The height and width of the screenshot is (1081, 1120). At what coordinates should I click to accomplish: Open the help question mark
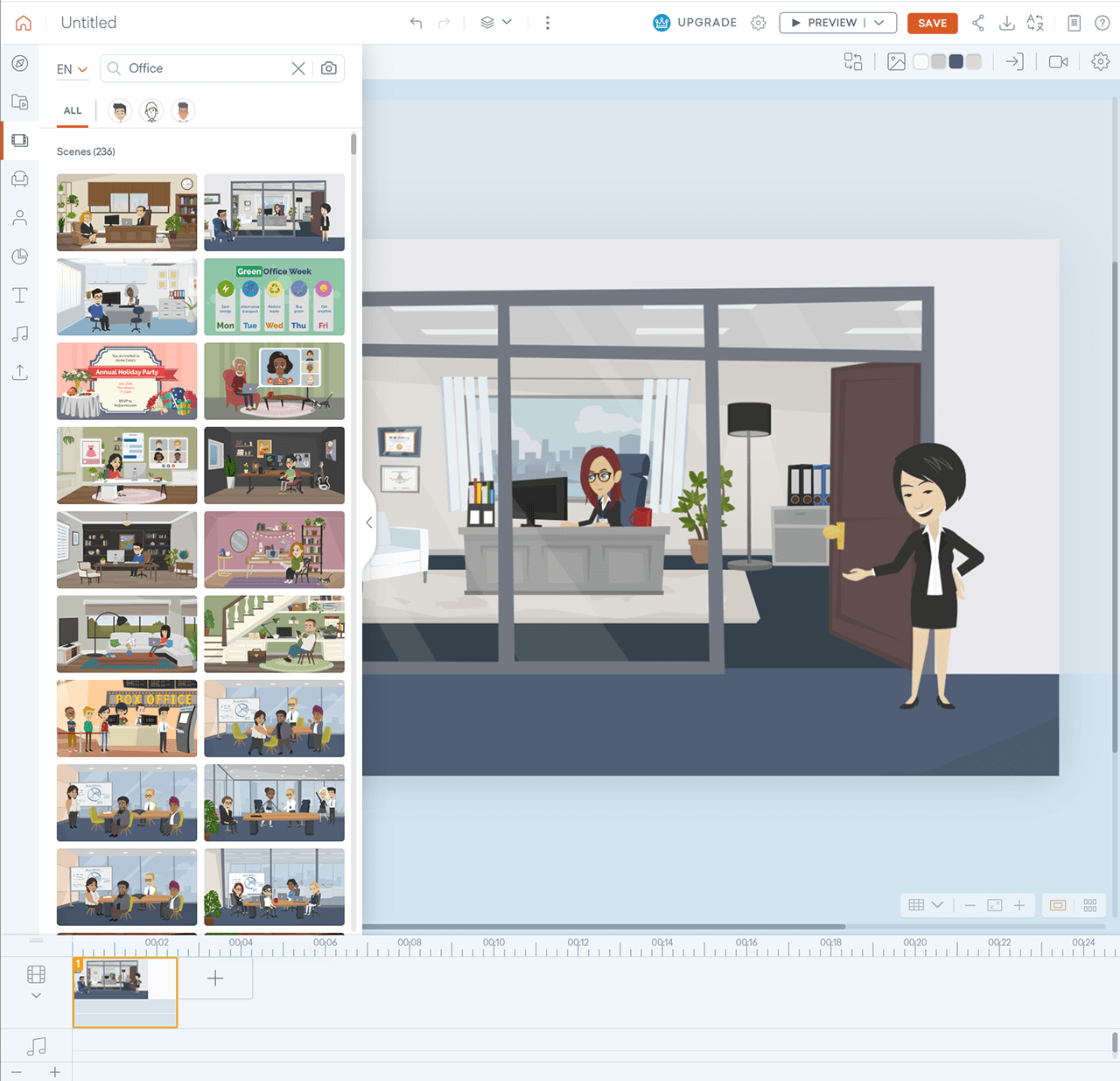point(1102,23)
